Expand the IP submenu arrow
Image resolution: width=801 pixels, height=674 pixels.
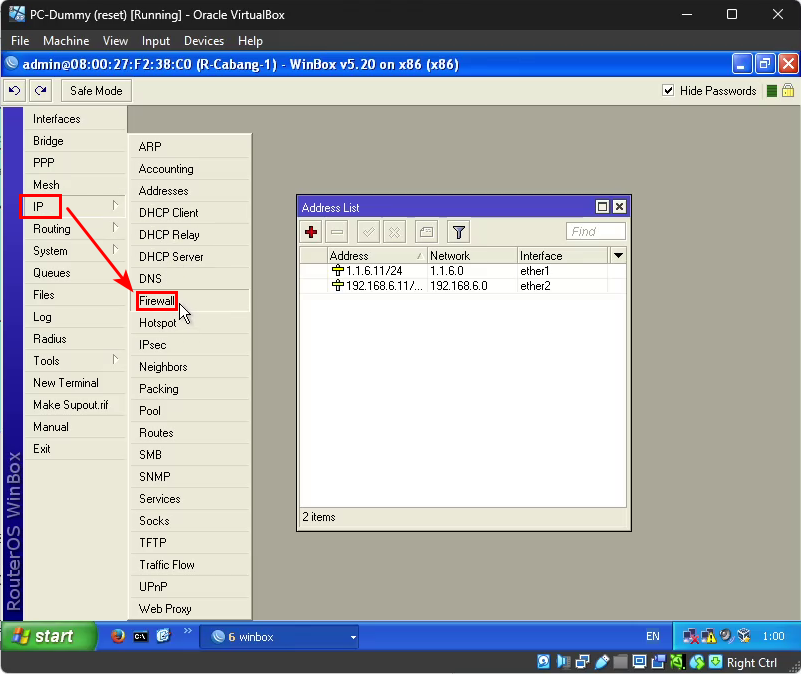(x=115, y=205)
